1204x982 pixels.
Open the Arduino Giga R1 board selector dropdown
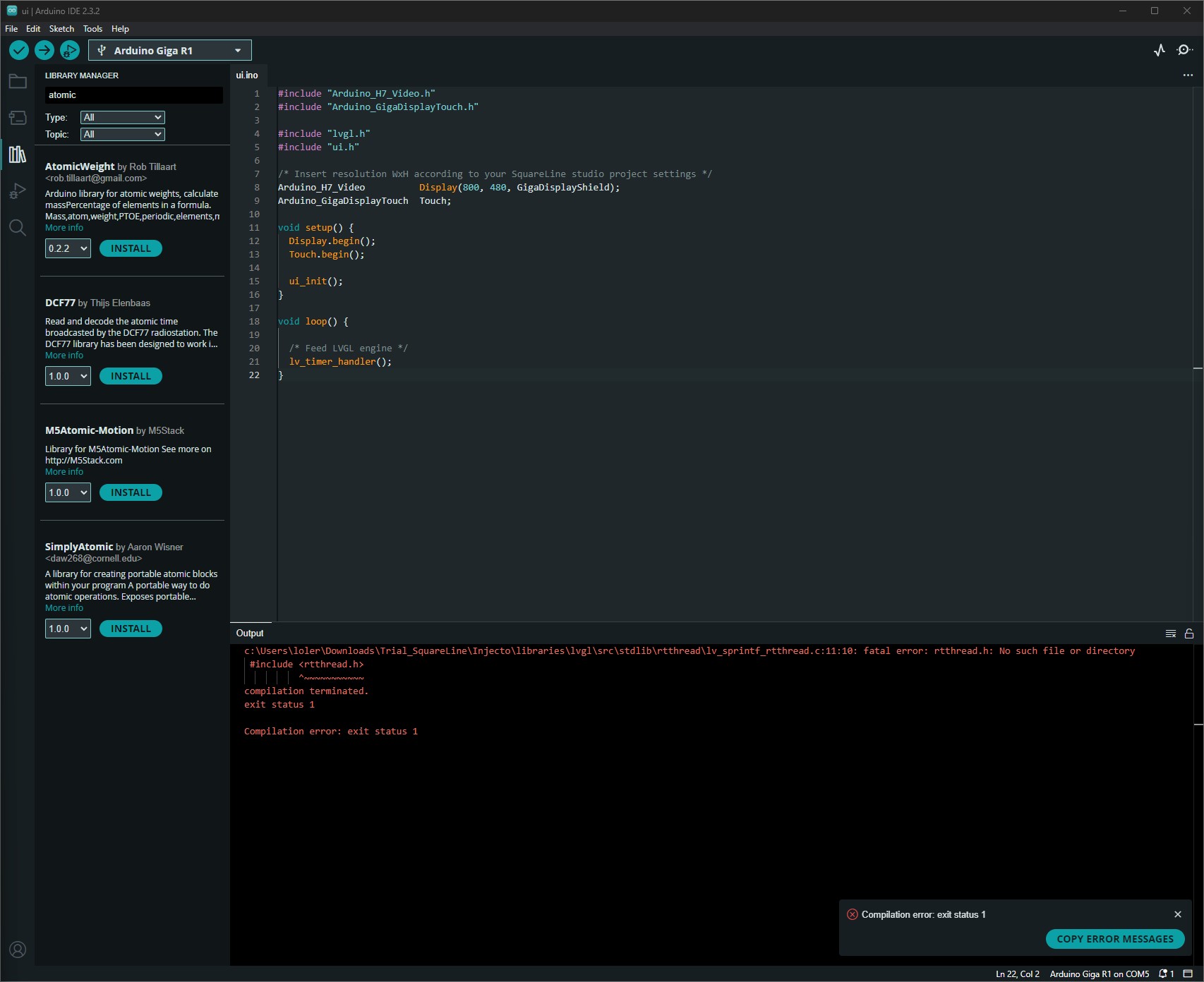pos(170,50)
